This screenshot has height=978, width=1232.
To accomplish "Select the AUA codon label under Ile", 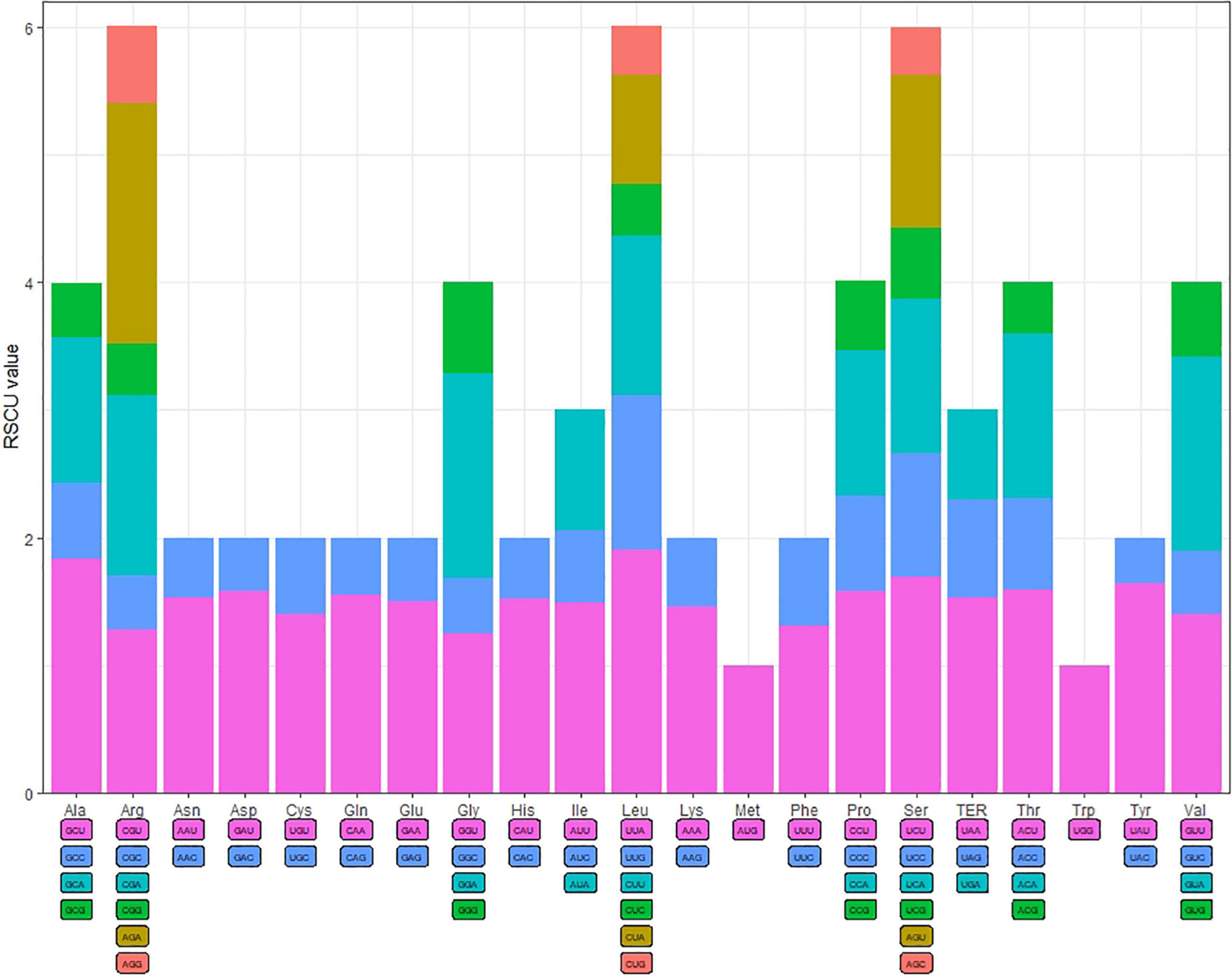I will (580, 884).
